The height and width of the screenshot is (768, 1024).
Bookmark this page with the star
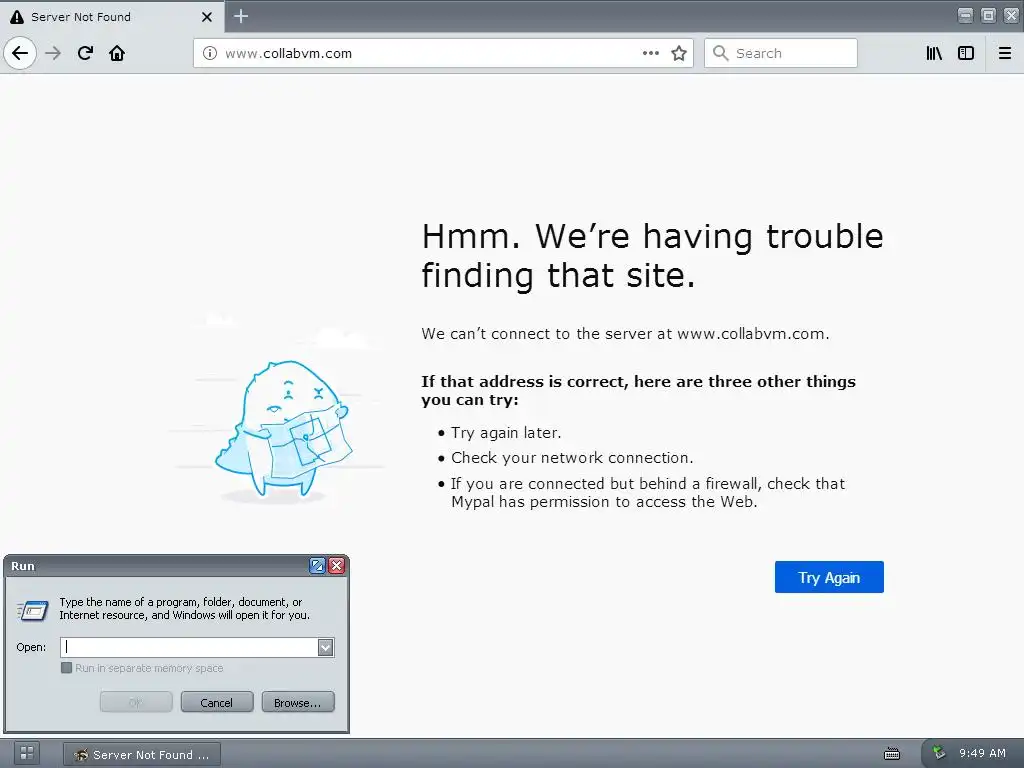point(679,53)
